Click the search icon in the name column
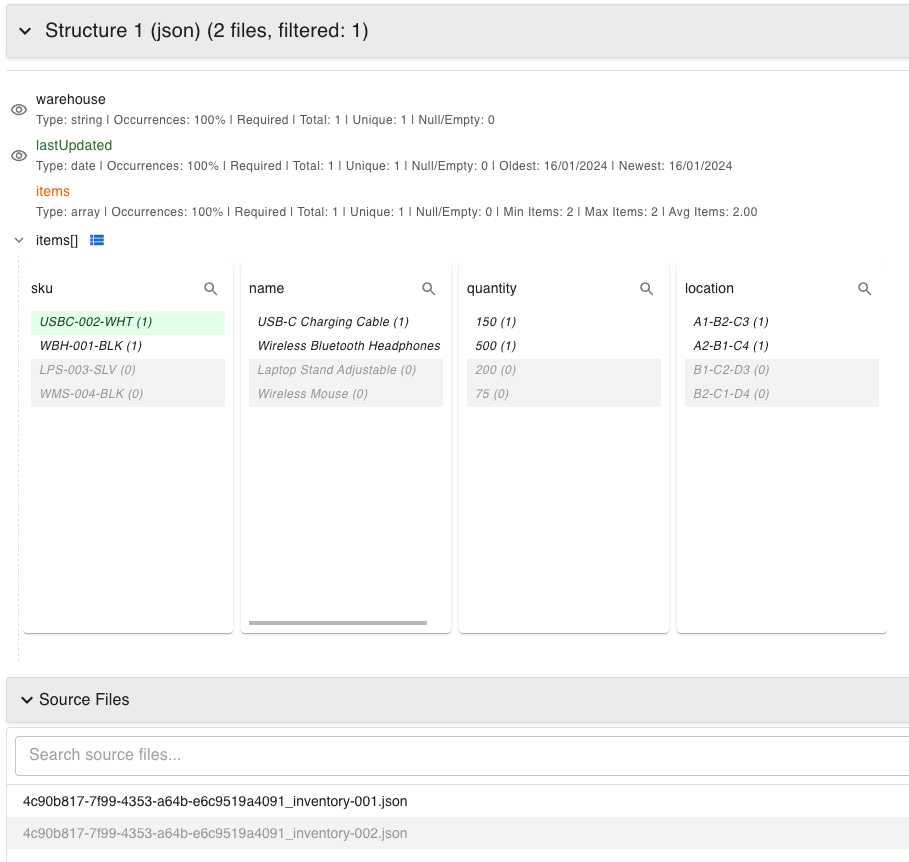The image size is (909, 862). point(429,288)
